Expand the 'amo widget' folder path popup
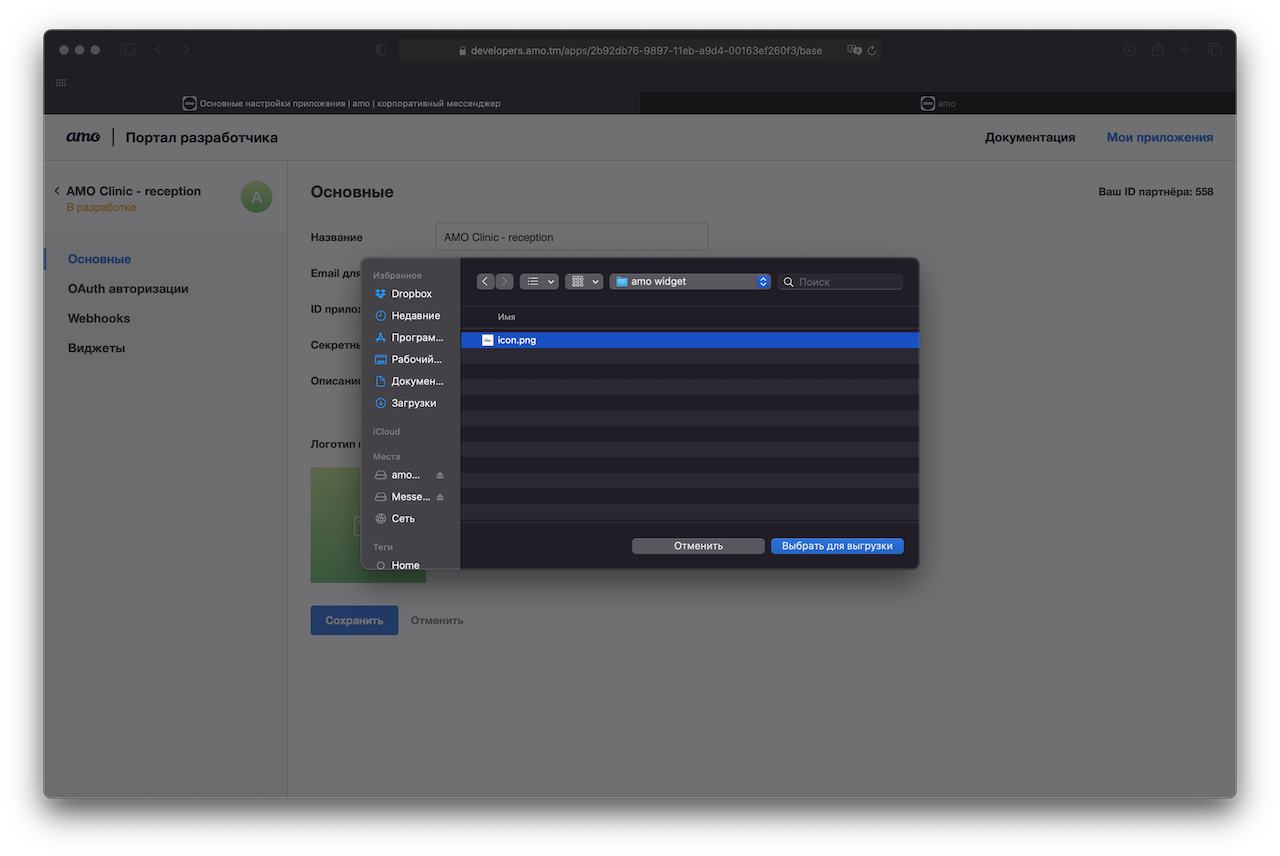This screenshot has width=1280, height=856. (690, 282)
